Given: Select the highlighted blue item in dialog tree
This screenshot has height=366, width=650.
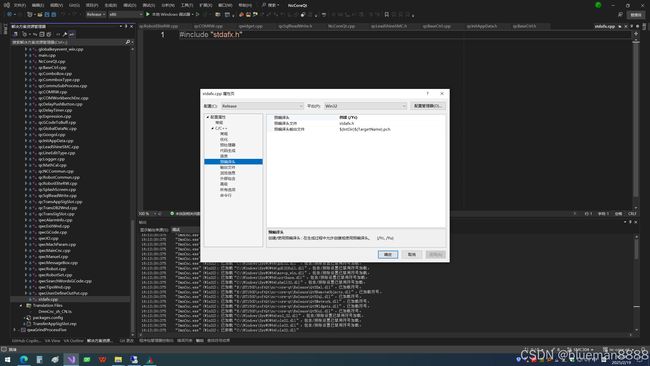Looking at the screenshot, I should 233,162.
